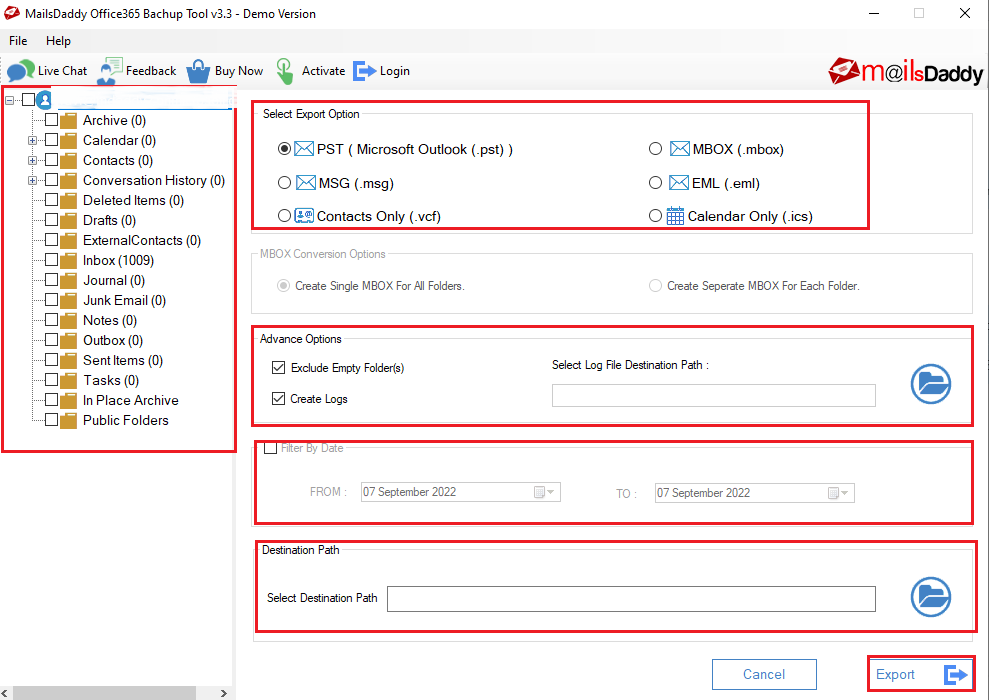Select the ExternalContacts (0) folder
989x700 pixels.
pos(141,240)
